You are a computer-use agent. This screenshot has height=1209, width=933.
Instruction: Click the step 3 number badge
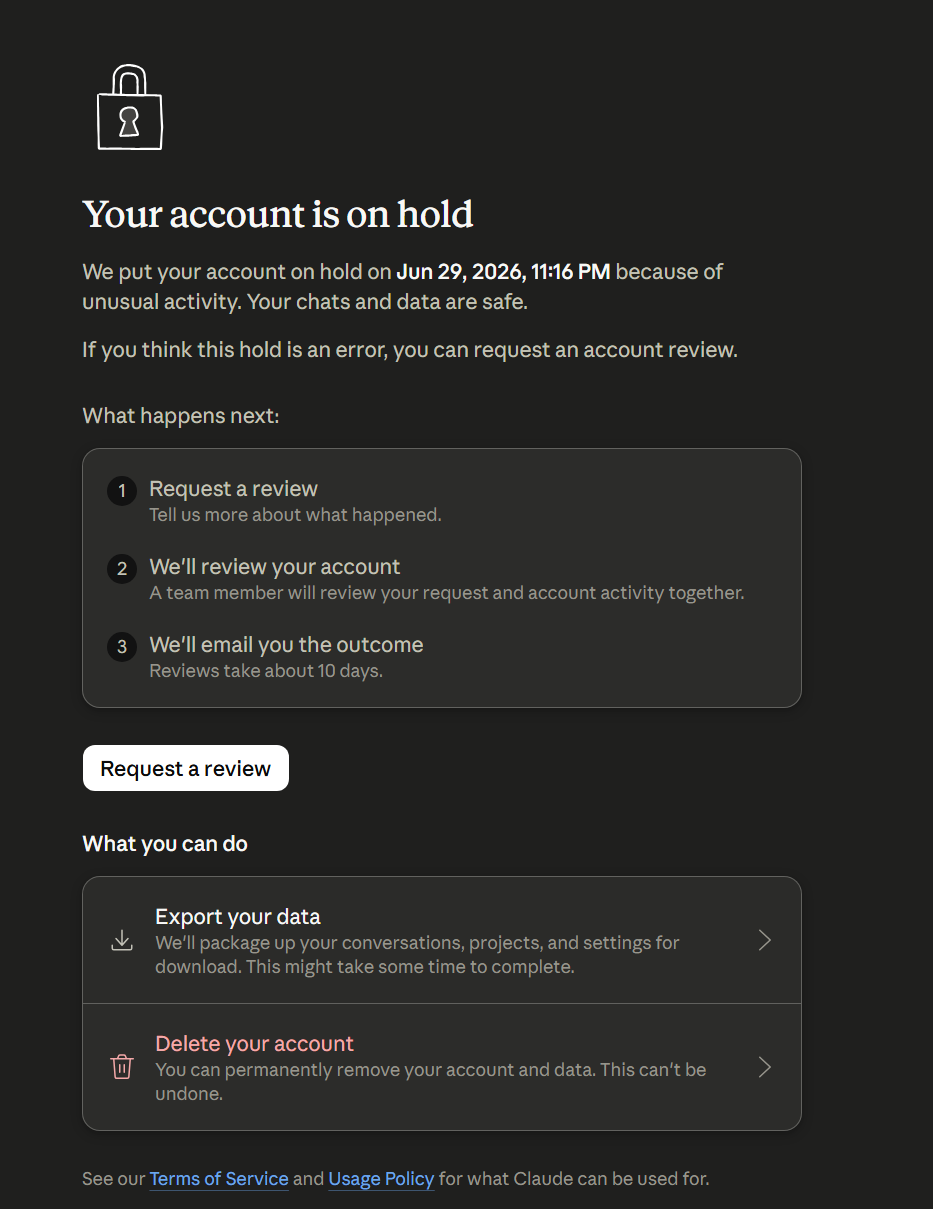pos(122,647)
